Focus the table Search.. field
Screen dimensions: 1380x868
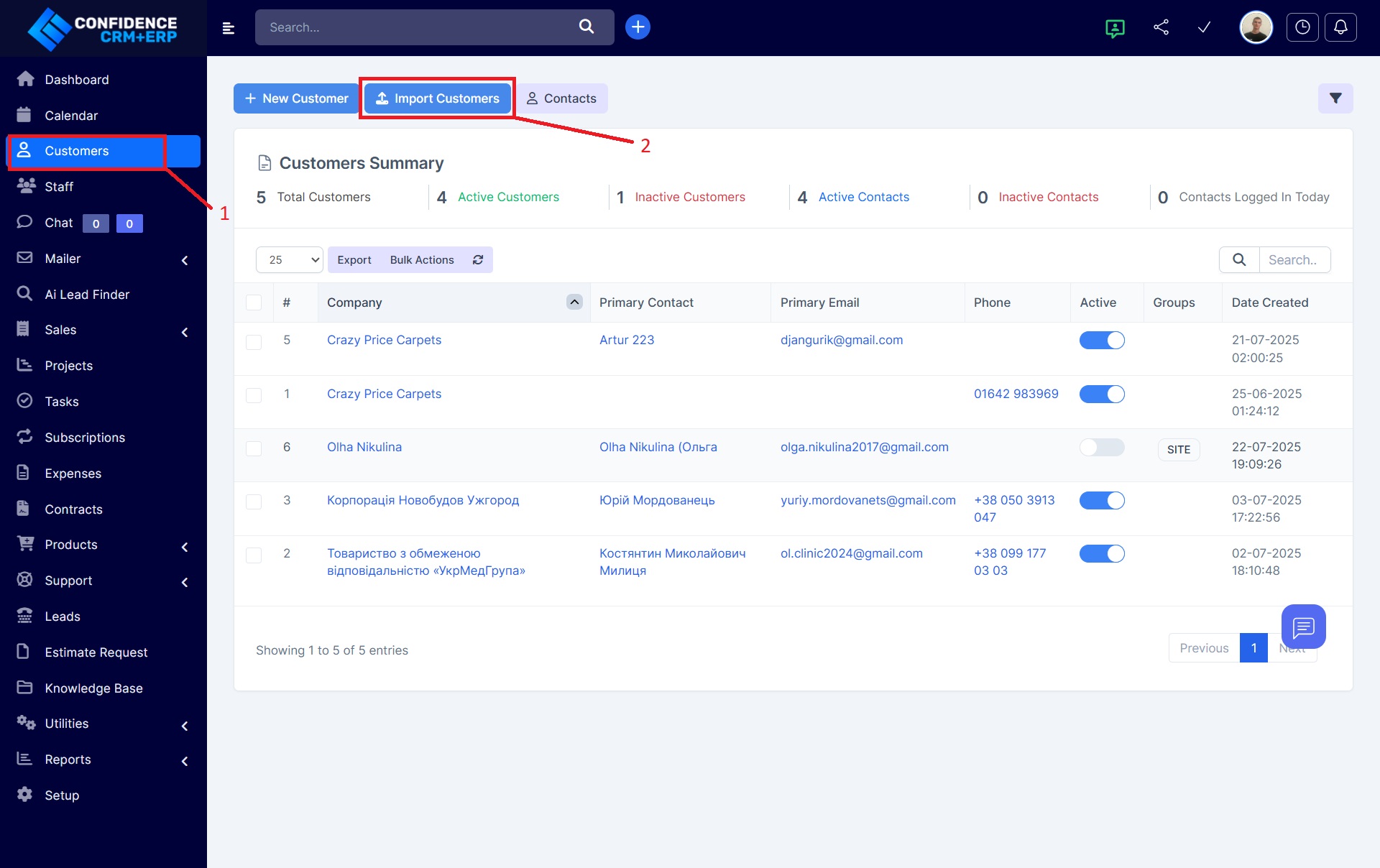(1294, 259)
